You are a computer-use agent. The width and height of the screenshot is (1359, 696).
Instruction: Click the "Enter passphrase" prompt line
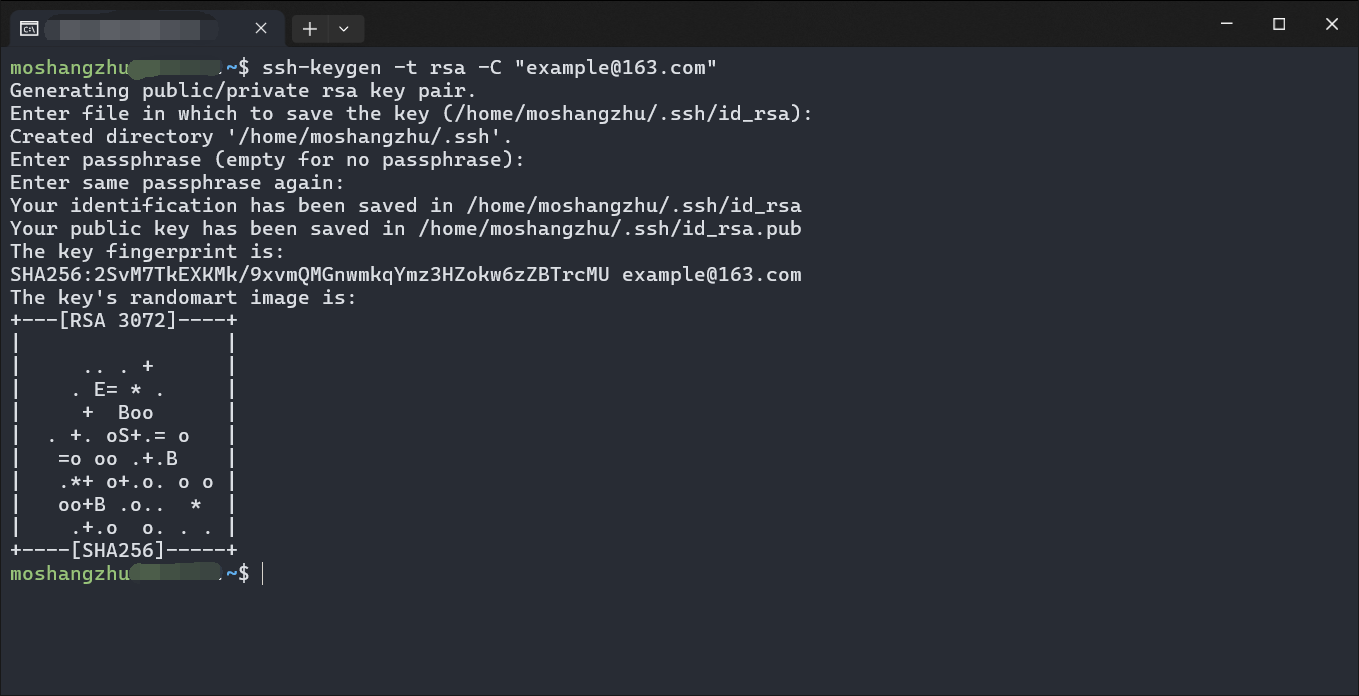click(267, 160)
